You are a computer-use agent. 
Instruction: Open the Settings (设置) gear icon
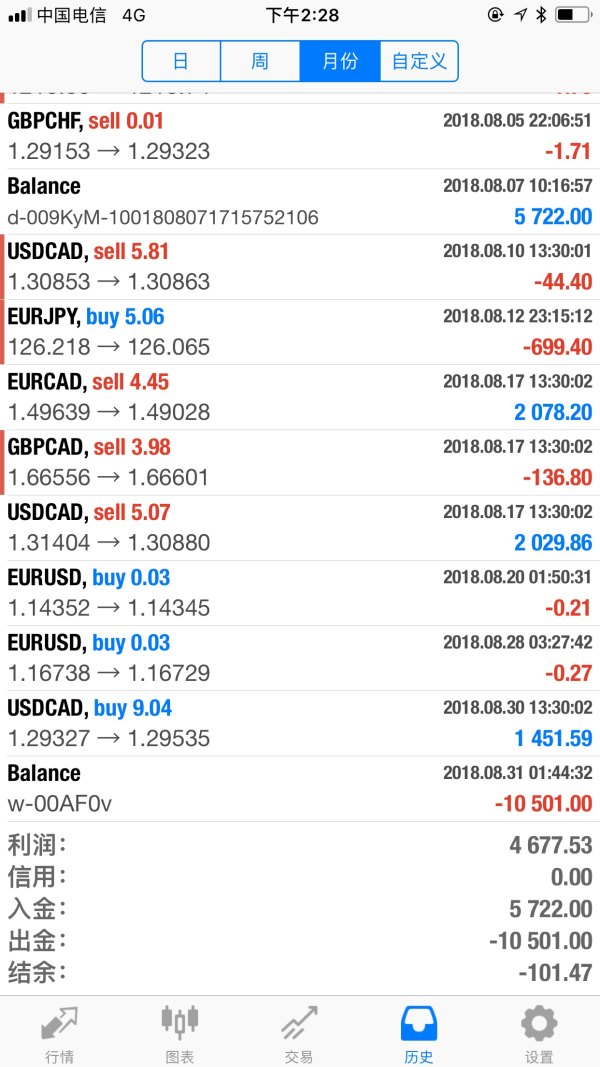click(539, 1024)
